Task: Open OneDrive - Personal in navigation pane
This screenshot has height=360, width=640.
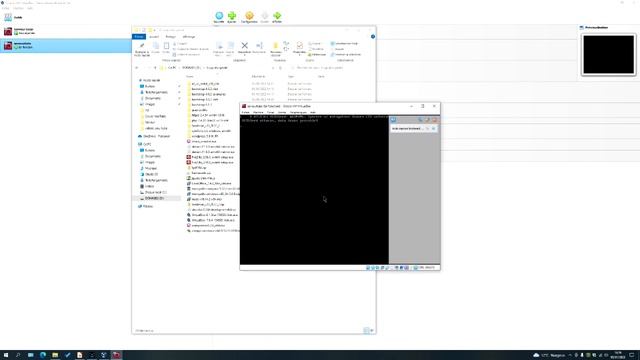Action: pos(154,136)
